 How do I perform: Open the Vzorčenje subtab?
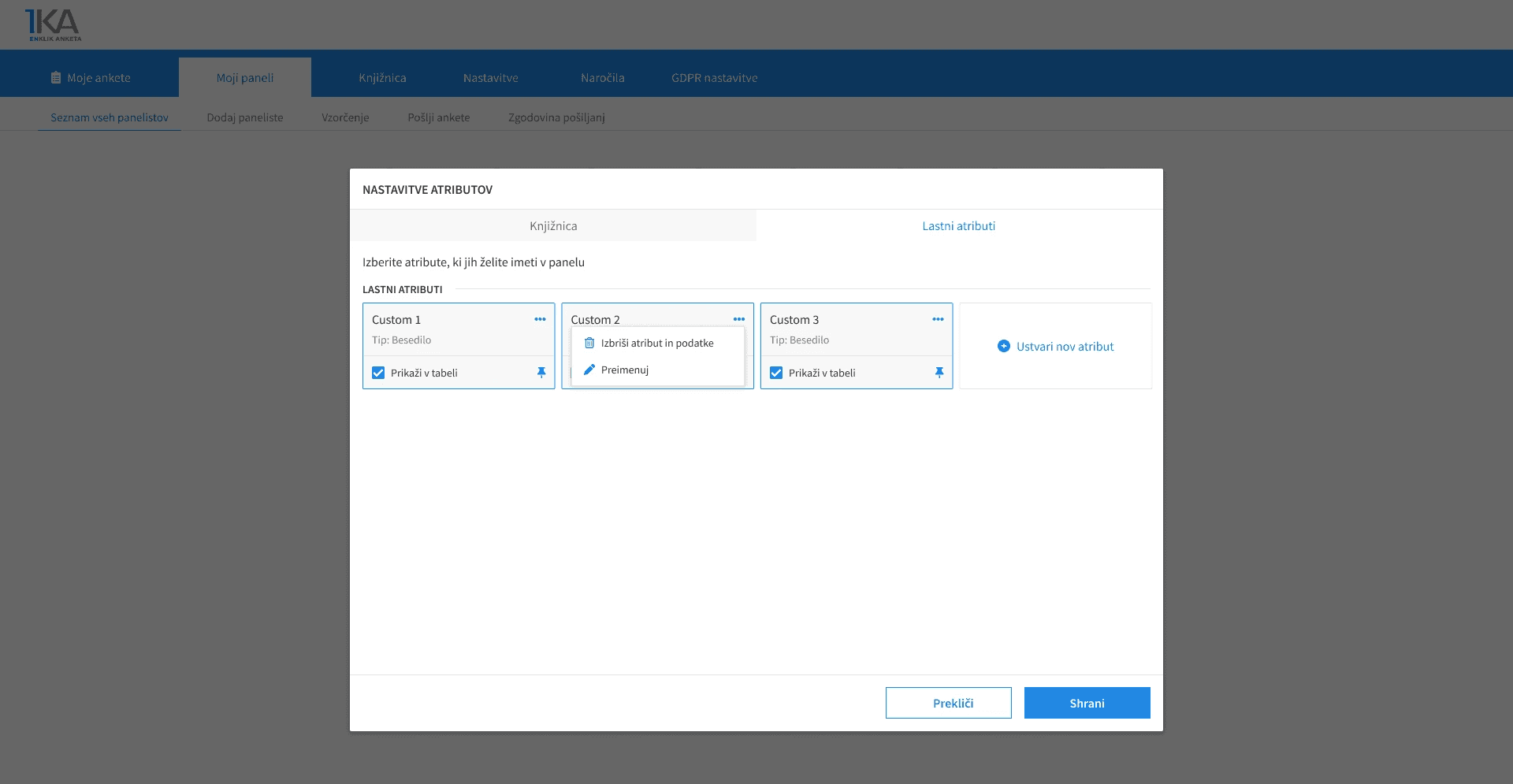pos(345,117)
